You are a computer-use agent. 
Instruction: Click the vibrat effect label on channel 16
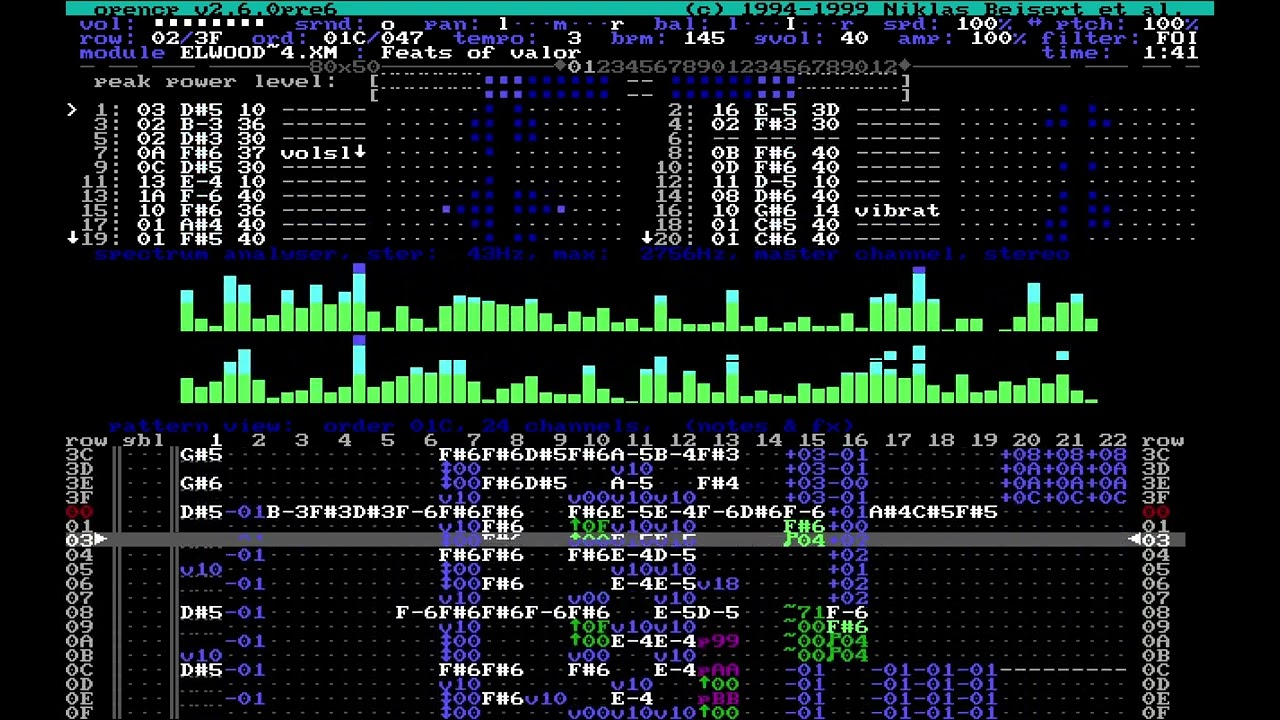pyautogui.click(x=897, y=211)
